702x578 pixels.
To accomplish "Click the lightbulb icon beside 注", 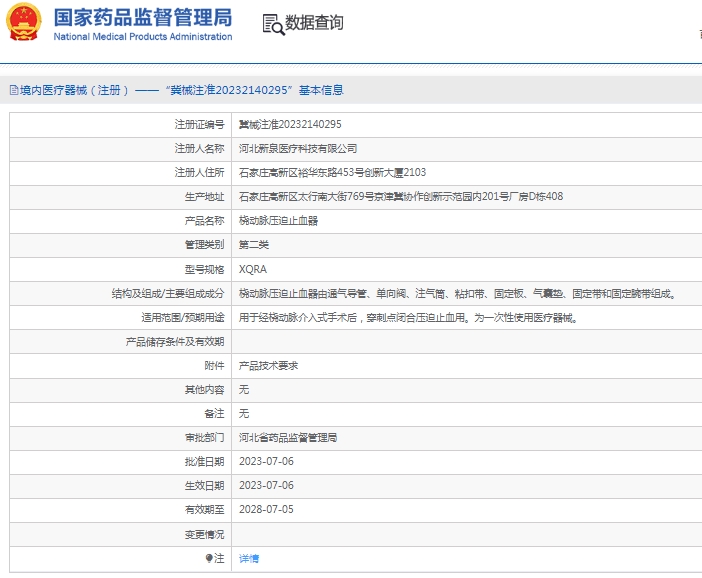I will click(209, 558).
